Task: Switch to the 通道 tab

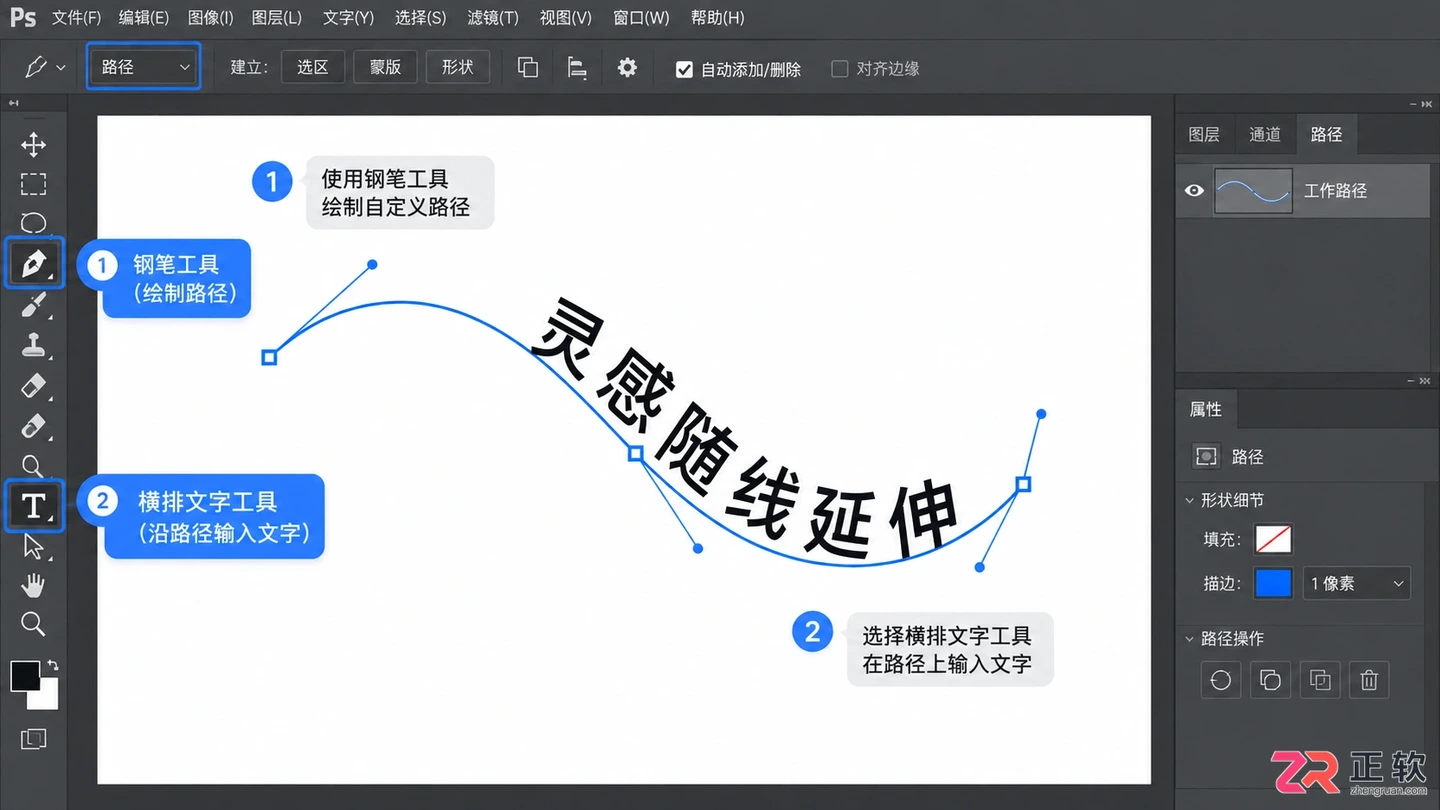Action: pos(1265,134)
